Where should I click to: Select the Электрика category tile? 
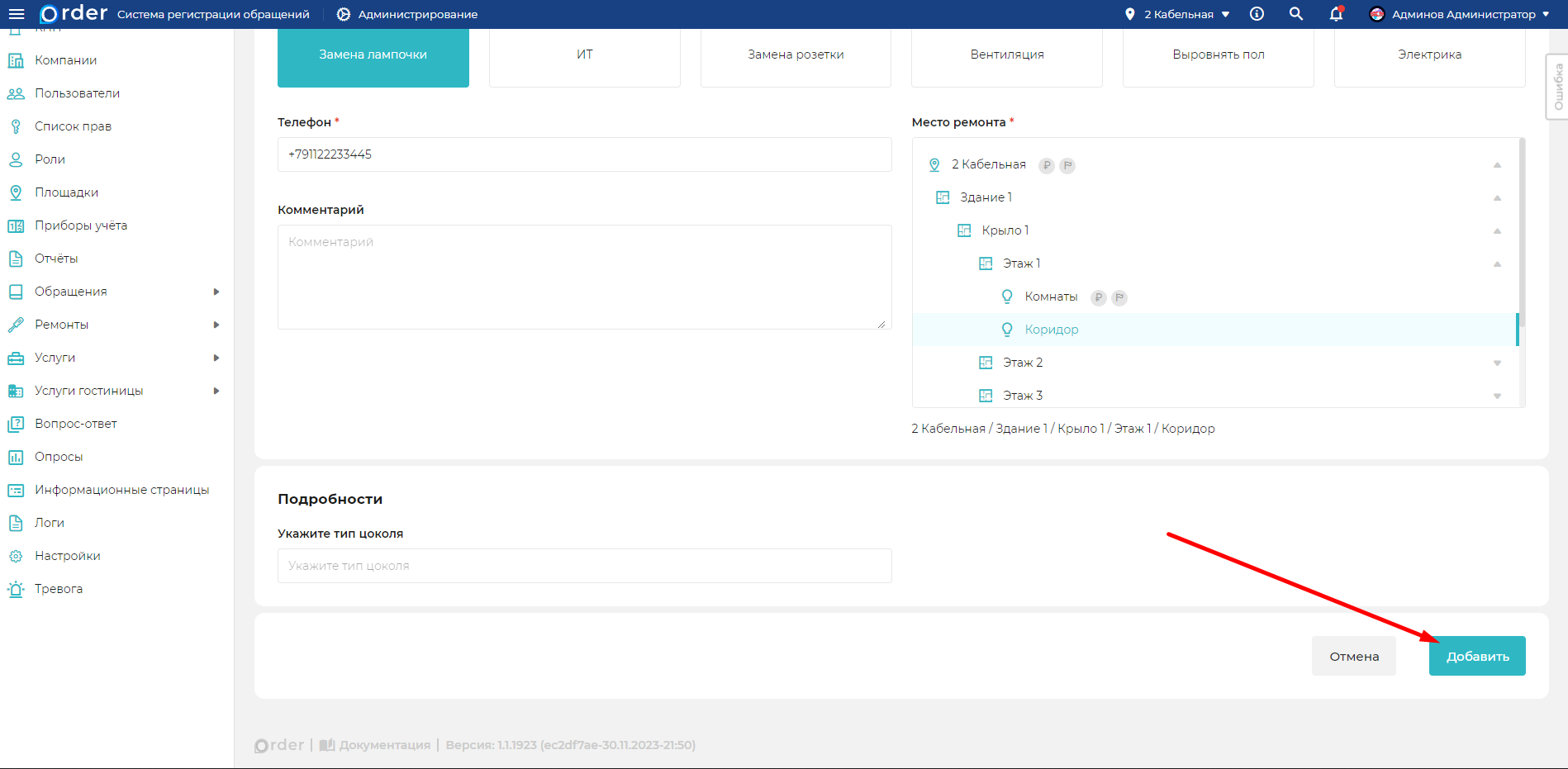(x=1429, y=55)
